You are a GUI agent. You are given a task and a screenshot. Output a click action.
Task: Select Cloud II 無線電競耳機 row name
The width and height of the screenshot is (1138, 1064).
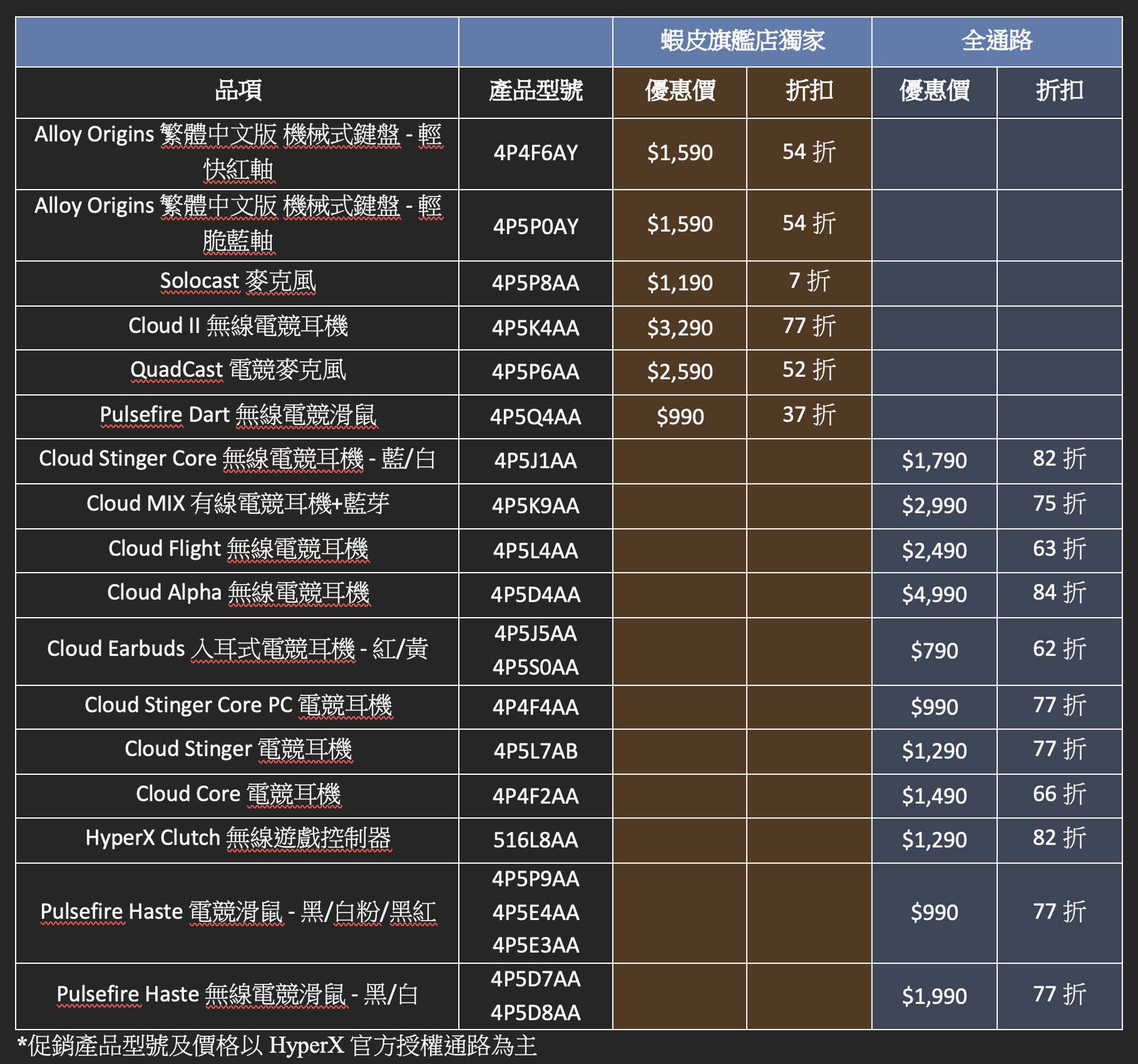tap(238, 326)
